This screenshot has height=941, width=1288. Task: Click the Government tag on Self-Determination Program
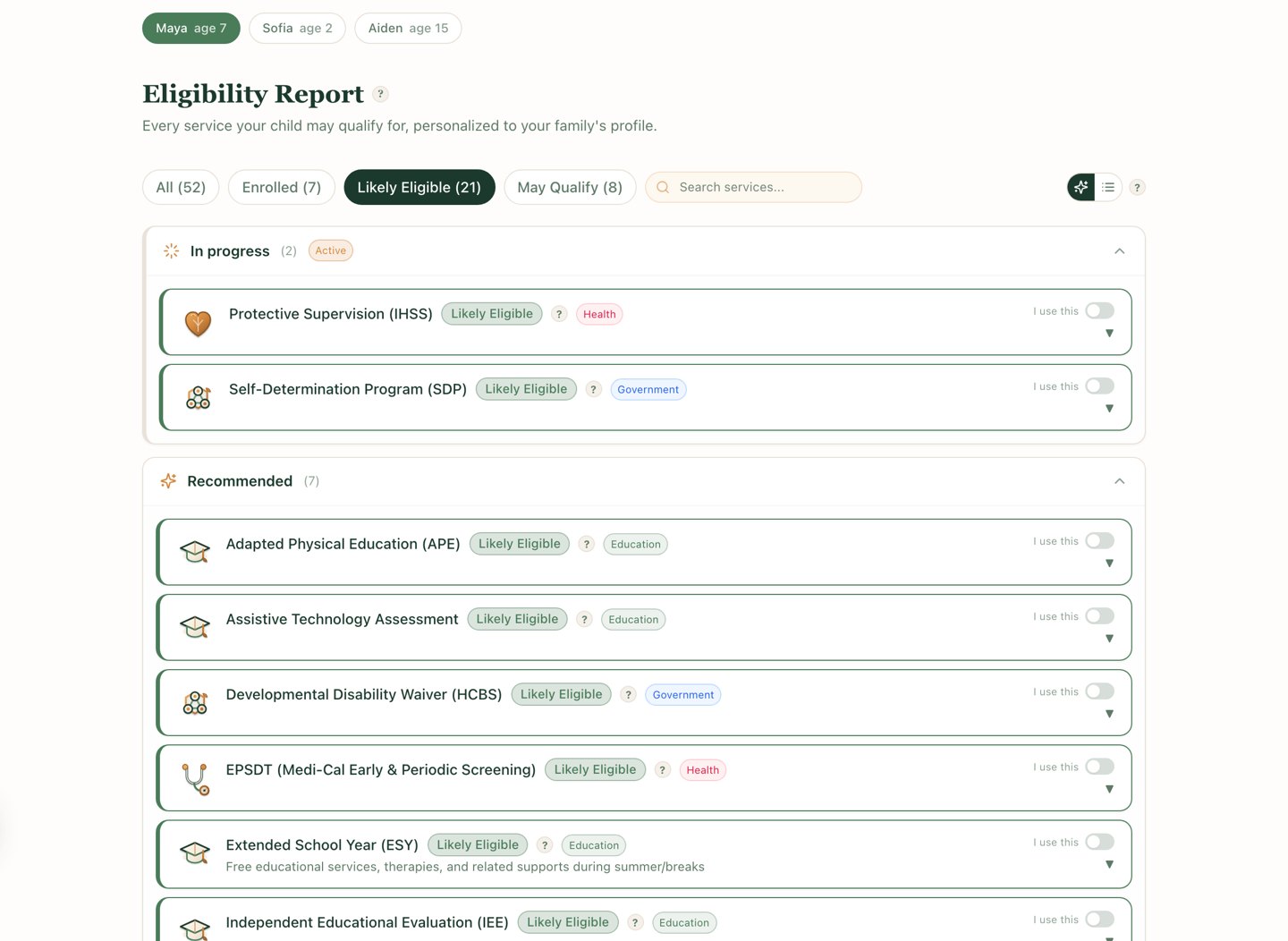pos(648,389)
